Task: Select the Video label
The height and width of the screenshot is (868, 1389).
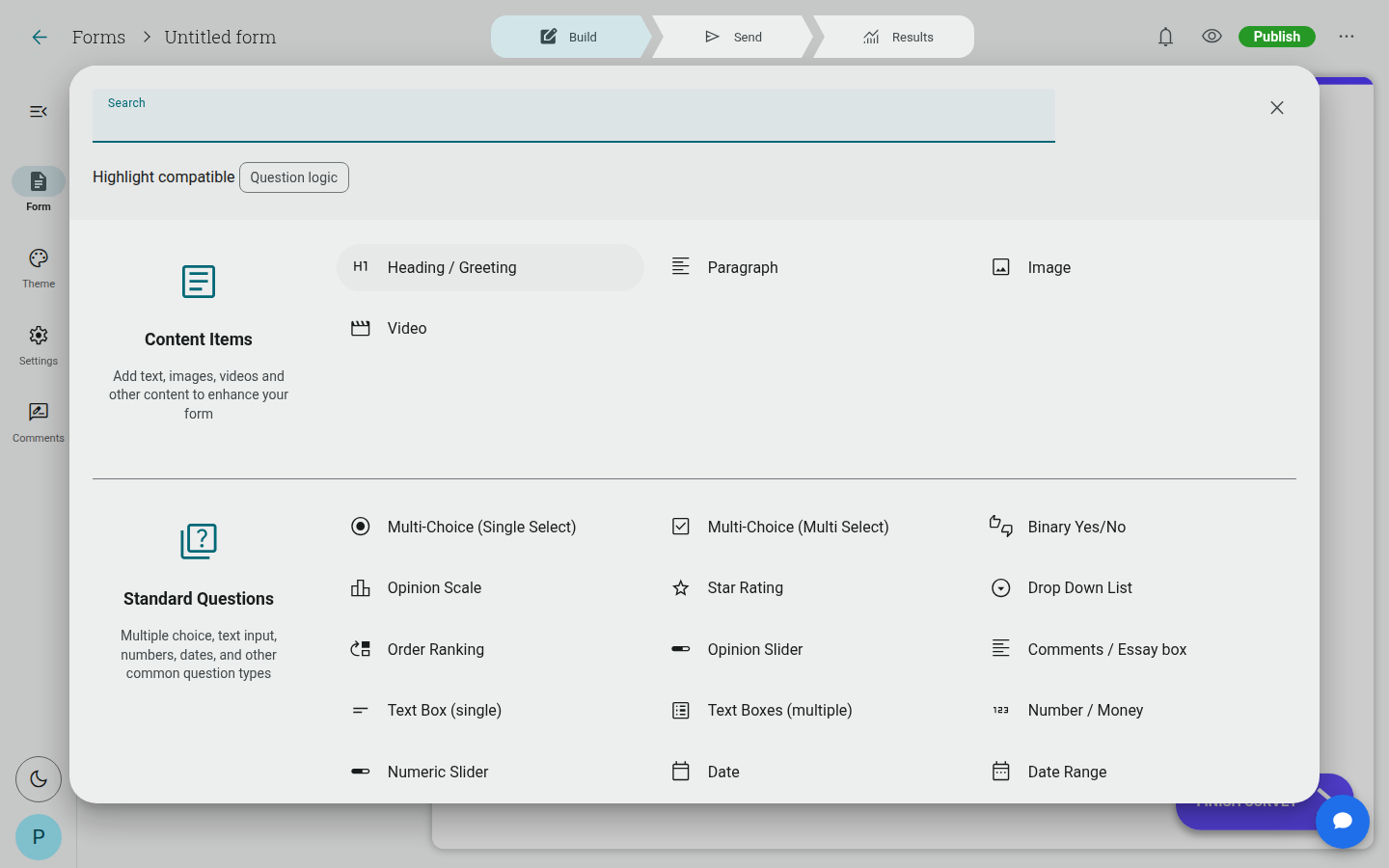Action: point(407,329)
